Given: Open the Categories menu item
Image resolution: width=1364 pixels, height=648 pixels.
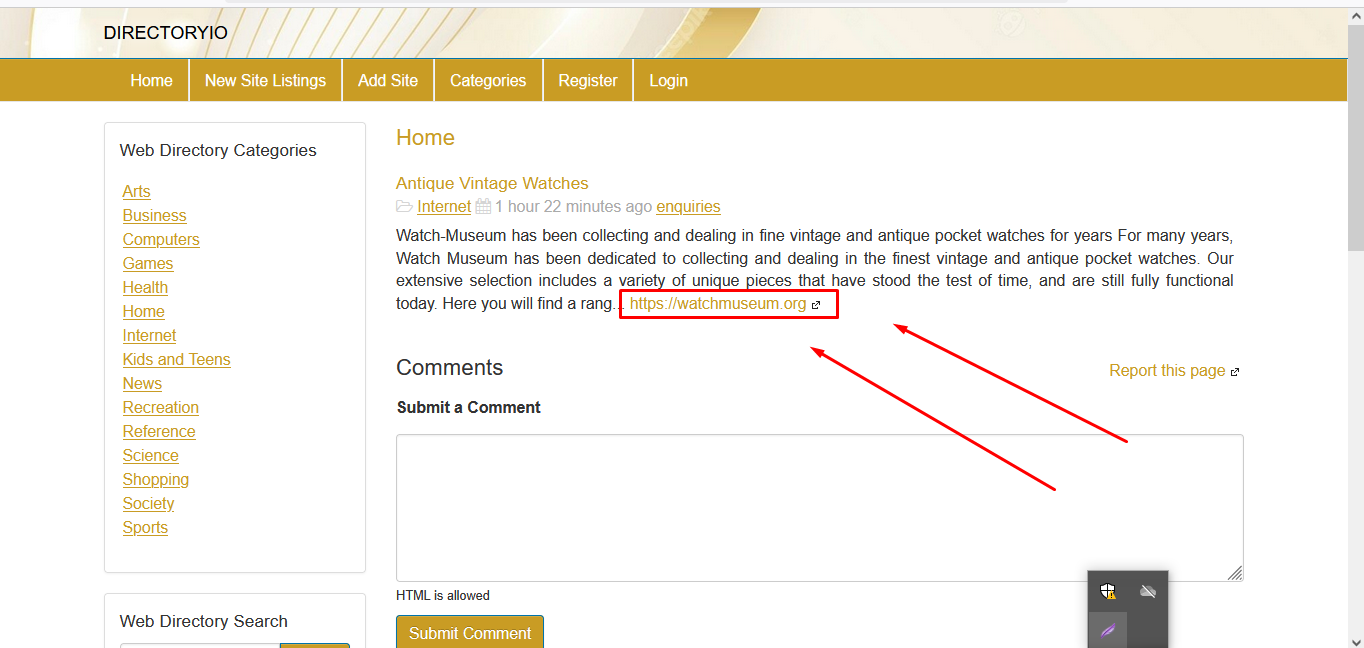Looking at the screenshot, I should tap(488, 81).
